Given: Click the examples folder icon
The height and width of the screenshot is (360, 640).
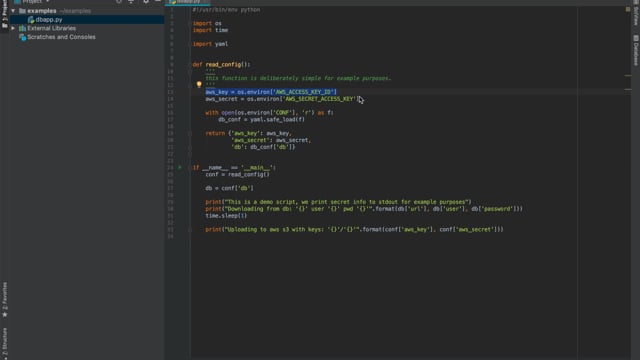Looking at the screenshot, I should point(22,11).
